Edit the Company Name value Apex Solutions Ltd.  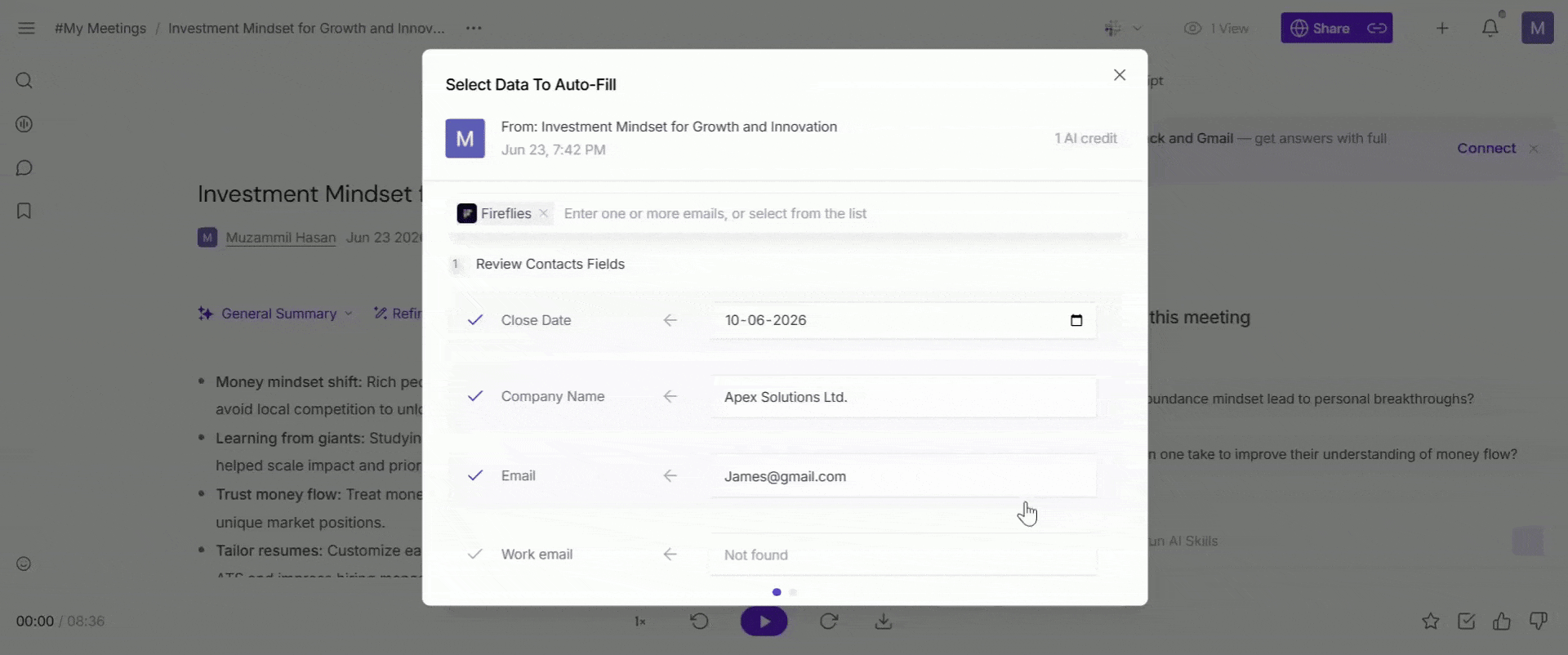[x=903, y=397]
